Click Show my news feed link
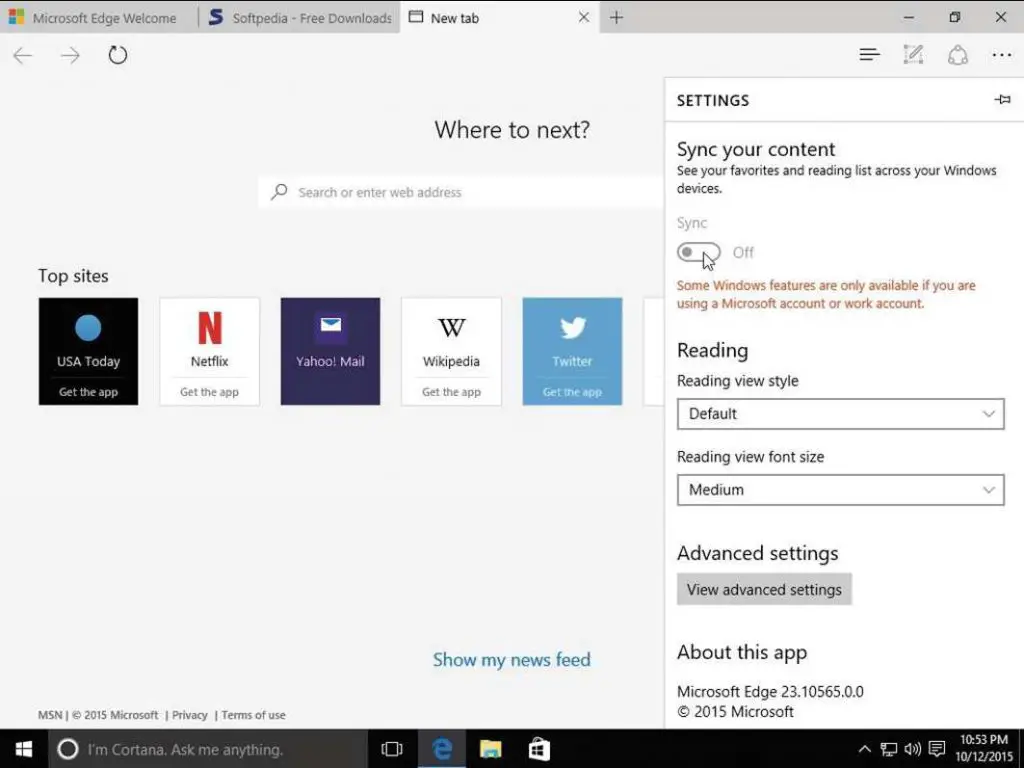 (511, 660)
